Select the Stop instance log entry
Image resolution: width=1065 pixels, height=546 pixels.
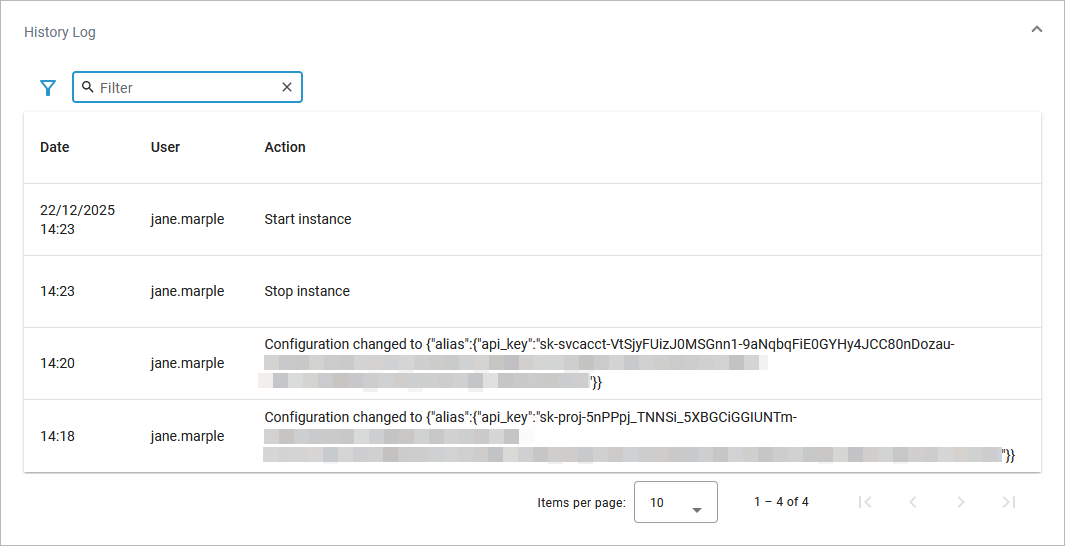pos(307,291)
